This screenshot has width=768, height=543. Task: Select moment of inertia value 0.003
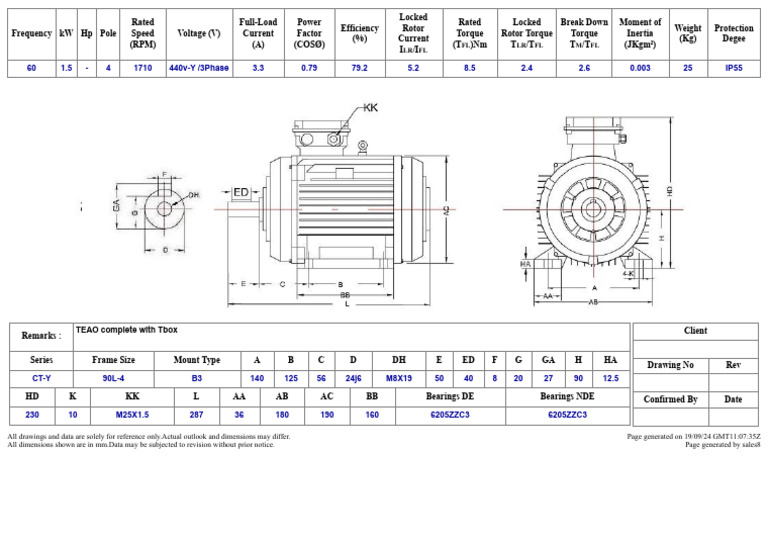pos(640,68)
